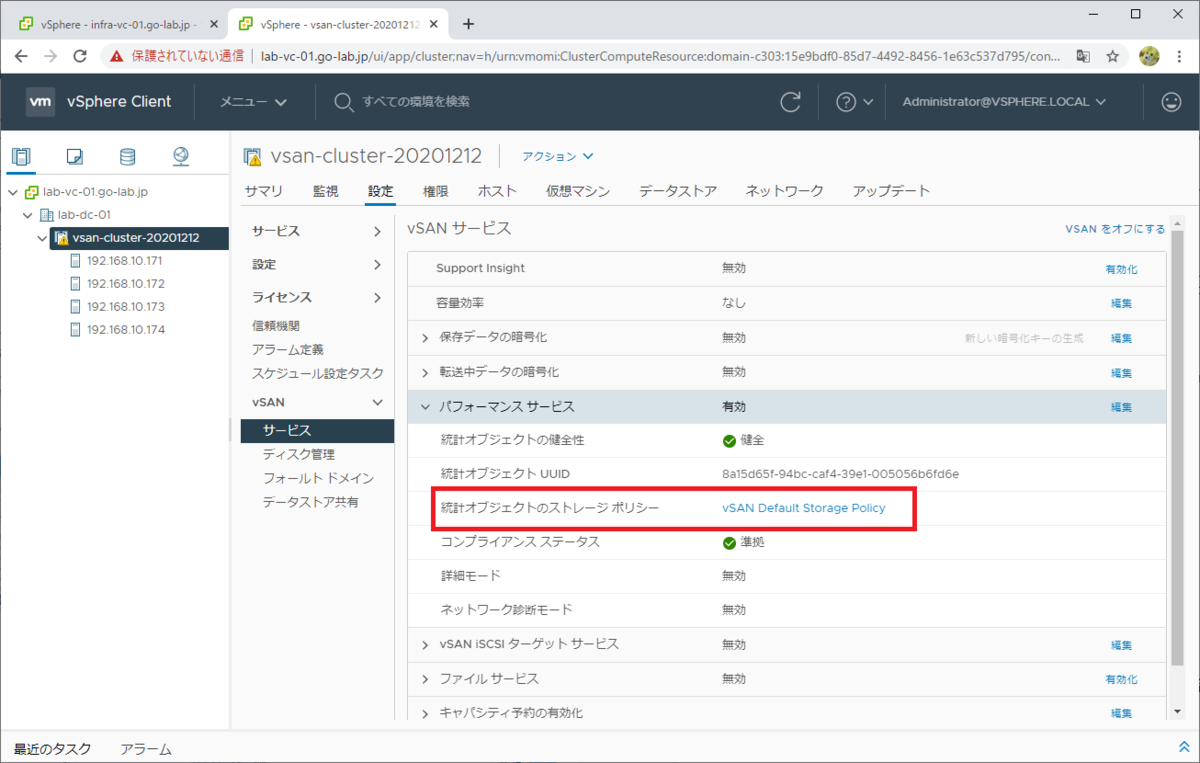Collapse the vsan-cluster-20201212 tree node
The image size is (1200, 763).
(x=42, y=238)
